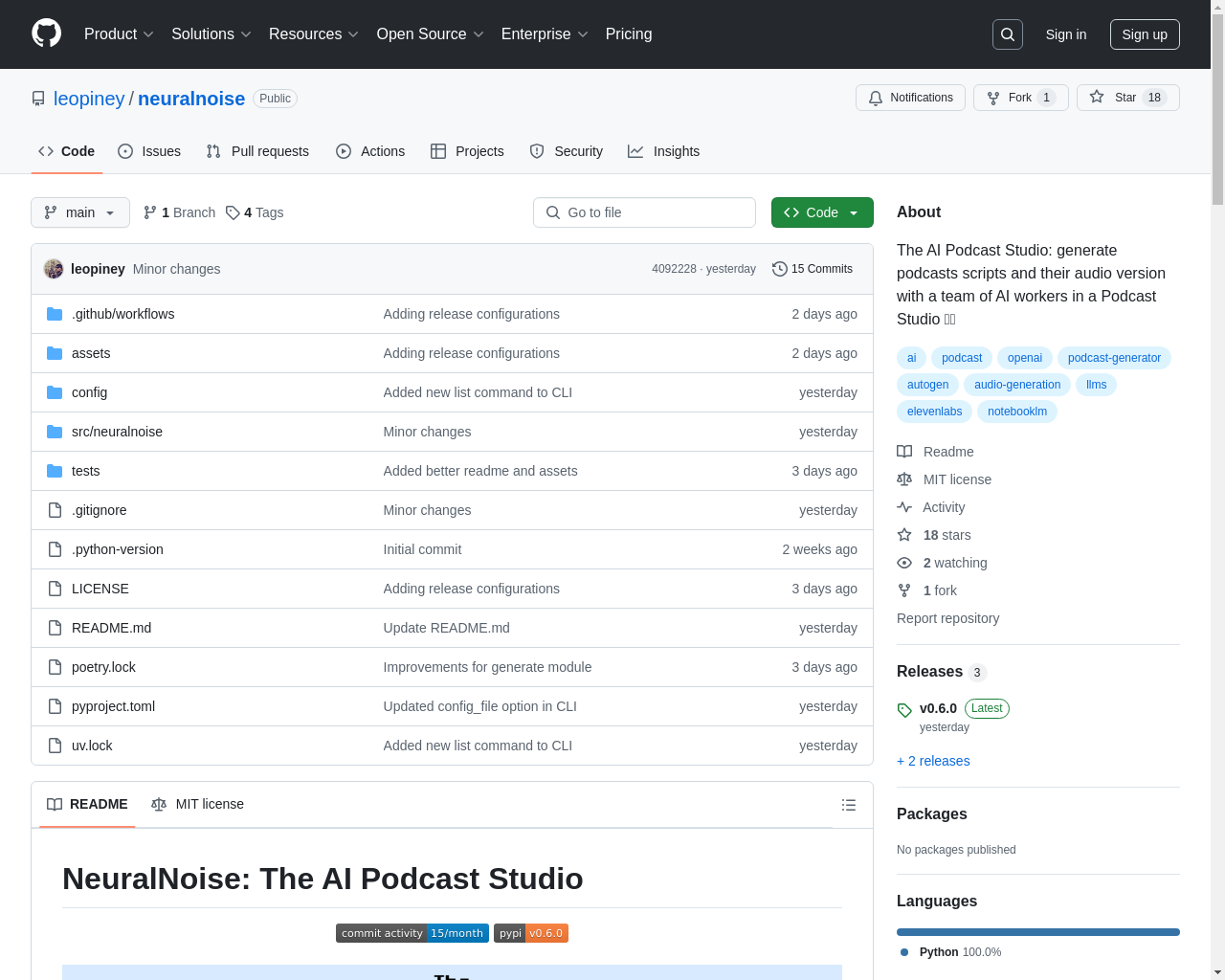
Task: Click the eye icon beside 2 watching
Action: click(904, 563)
